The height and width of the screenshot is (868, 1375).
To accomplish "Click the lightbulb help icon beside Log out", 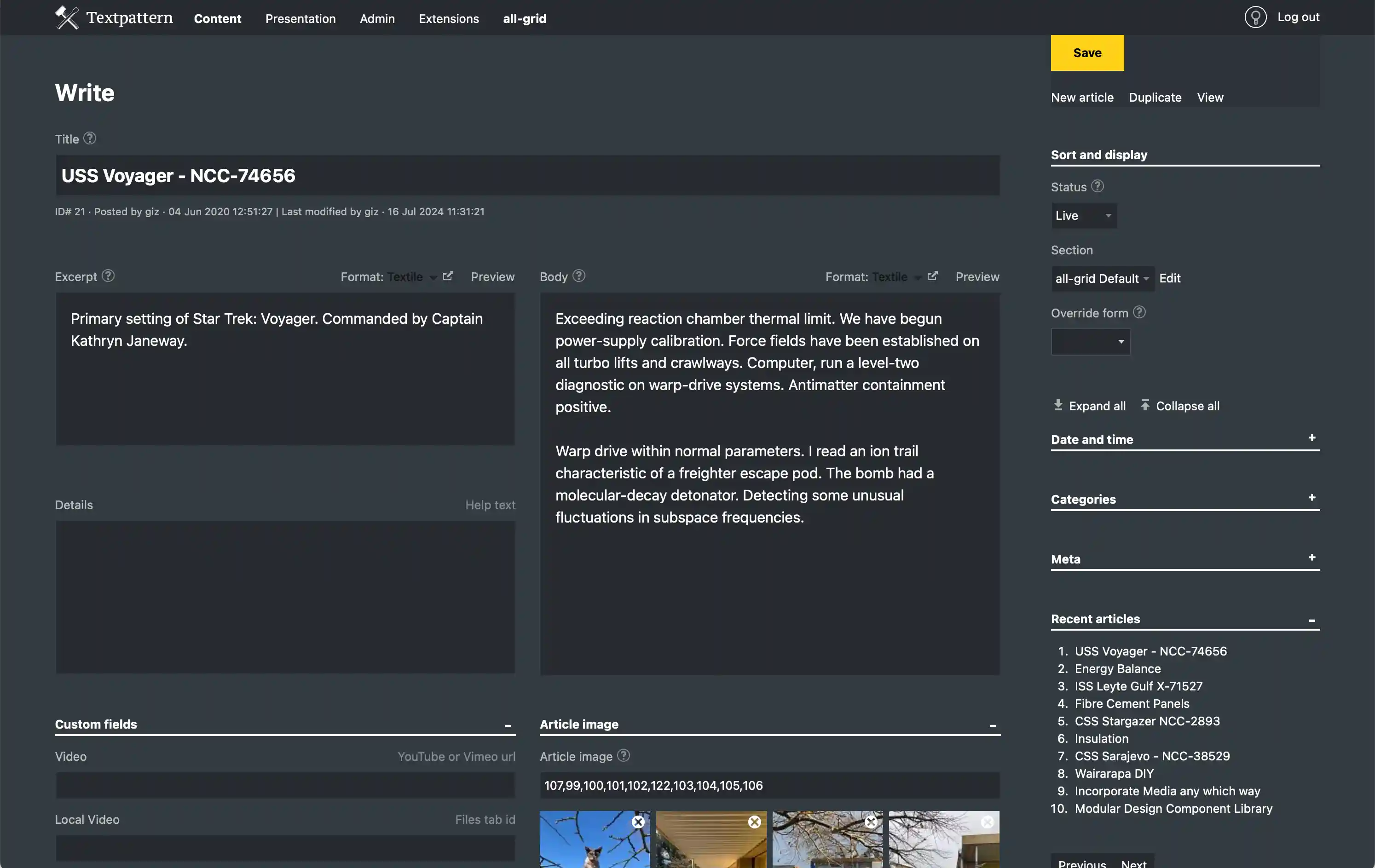I will [1255, 17].
